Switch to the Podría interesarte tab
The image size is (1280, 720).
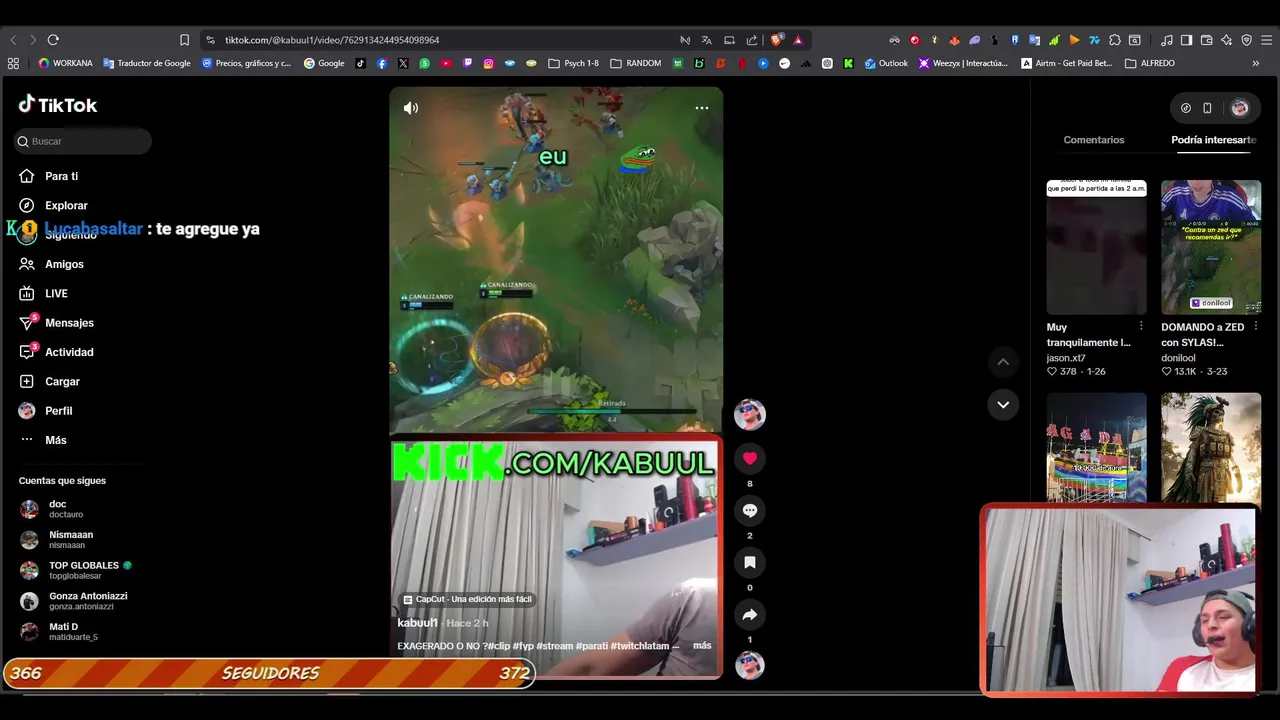(x=1213, y=140)
